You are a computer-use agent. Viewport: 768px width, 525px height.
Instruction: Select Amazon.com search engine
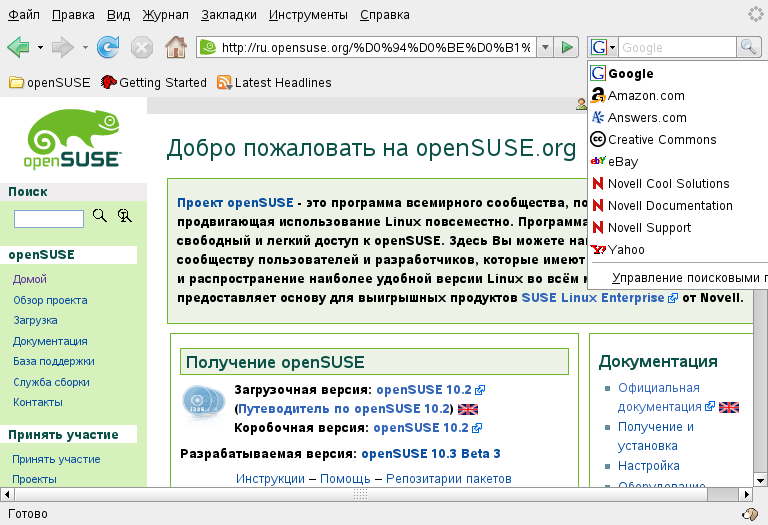pos(645,96)
